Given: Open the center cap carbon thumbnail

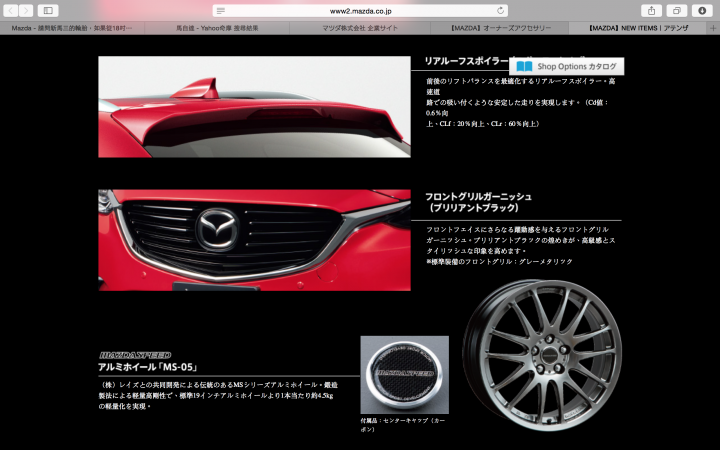Looking at the screenshot, I should (405, 375).
